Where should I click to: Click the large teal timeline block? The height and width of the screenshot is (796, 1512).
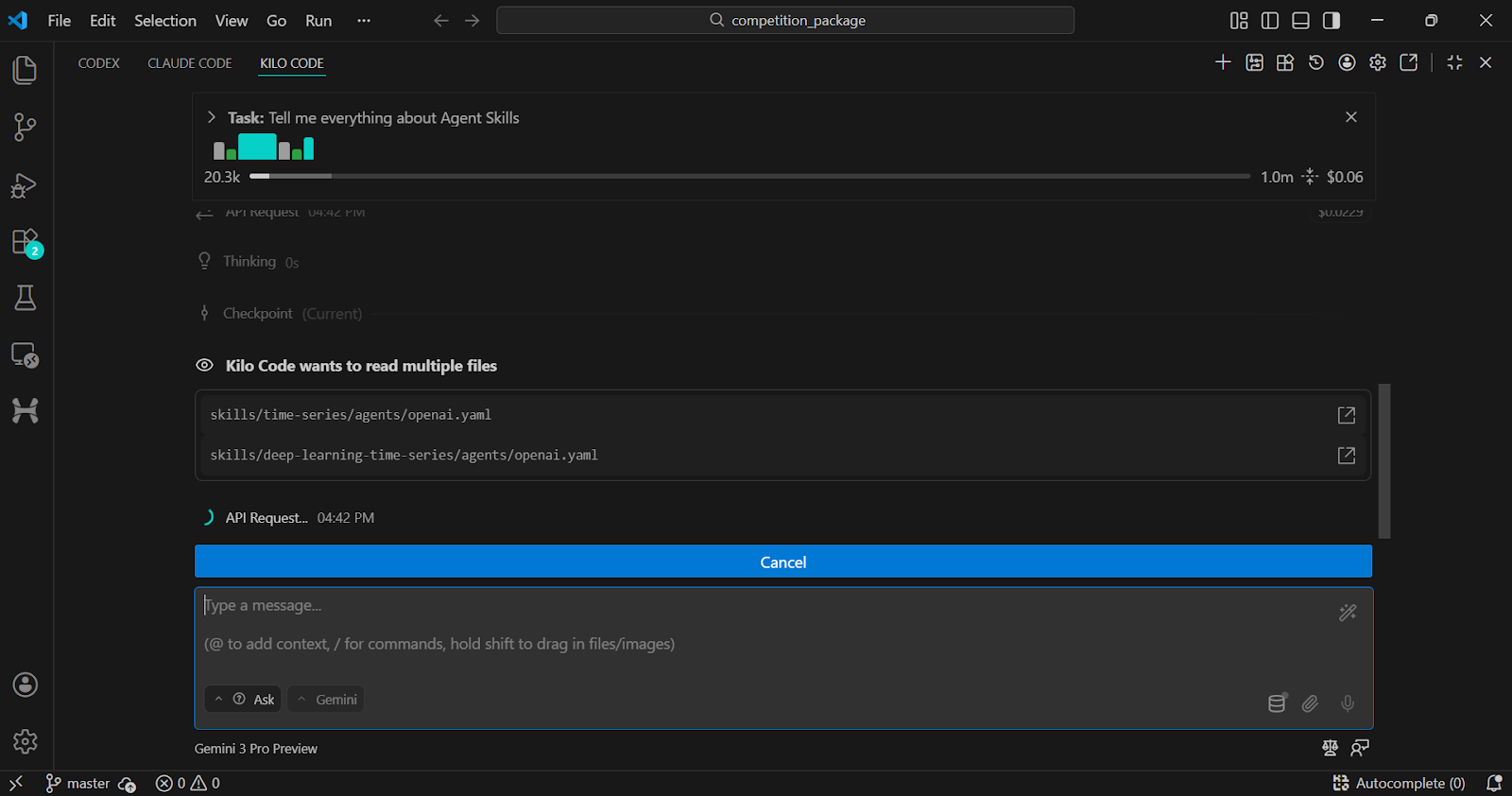(257, 147)
